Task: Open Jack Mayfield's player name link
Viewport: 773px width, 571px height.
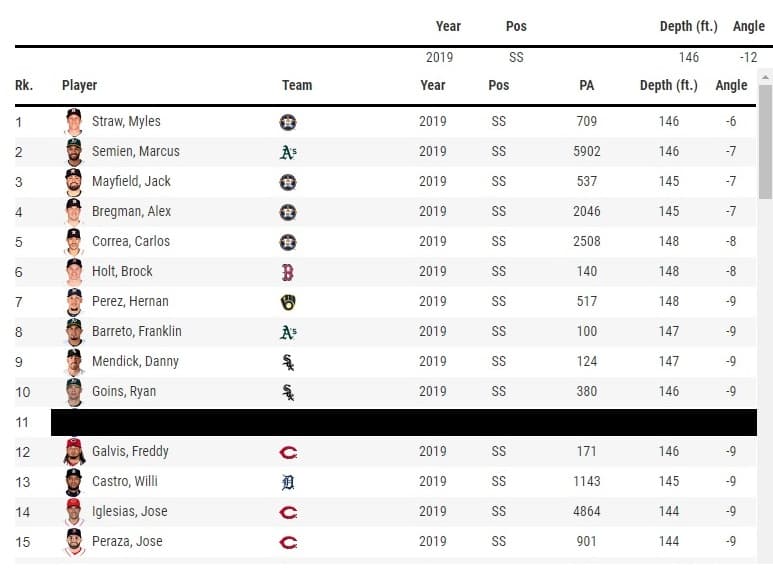Action: (131, 181)
